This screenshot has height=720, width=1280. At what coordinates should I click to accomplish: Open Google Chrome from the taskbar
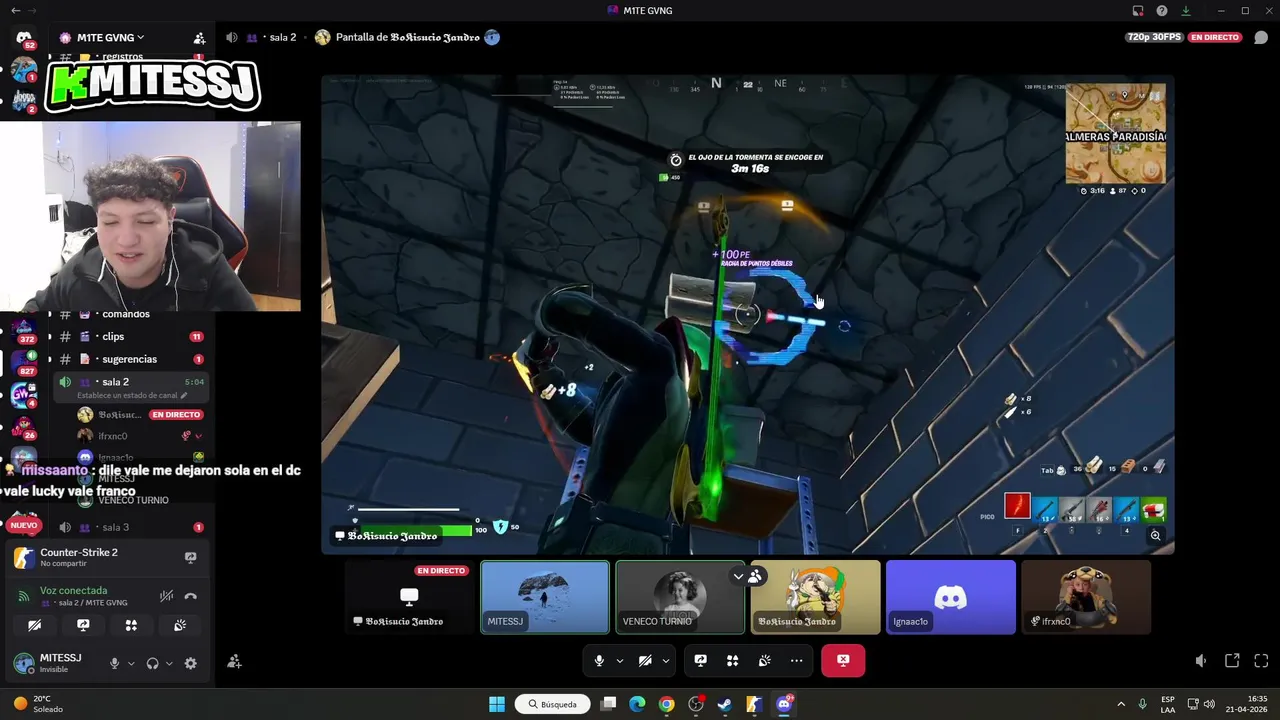coord(666,704)
